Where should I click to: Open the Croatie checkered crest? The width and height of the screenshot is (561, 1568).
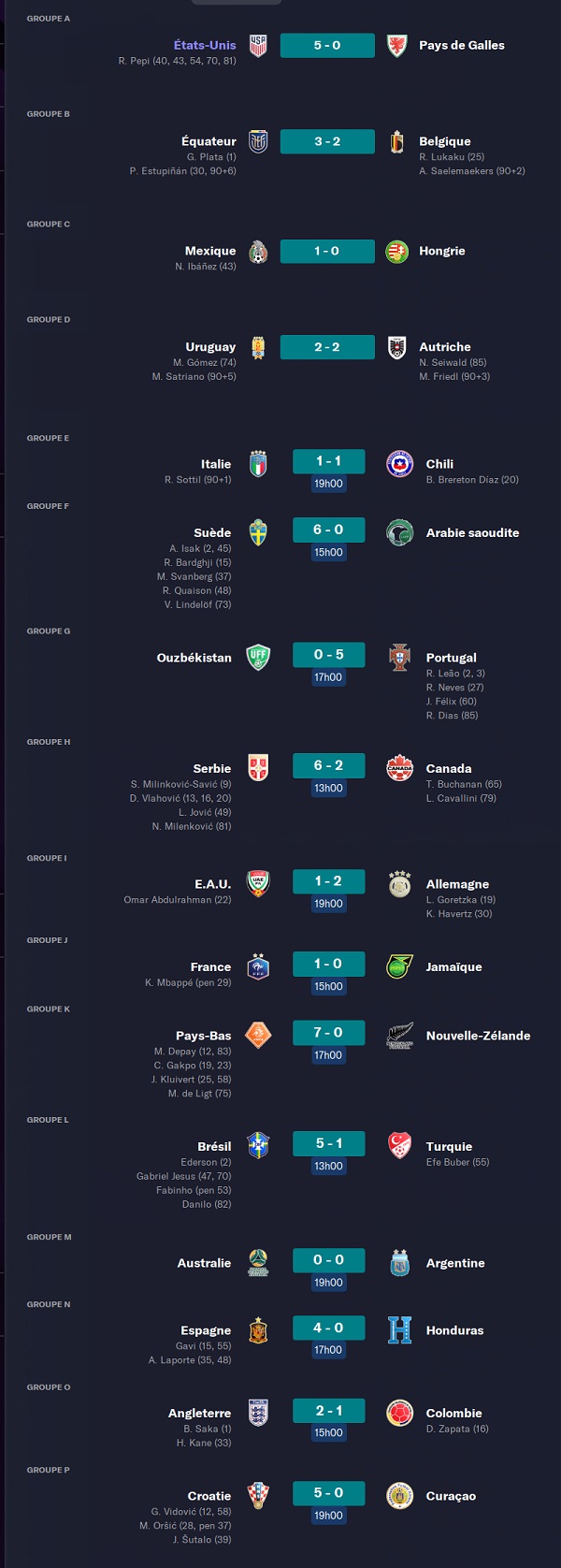pos(258,1495)
